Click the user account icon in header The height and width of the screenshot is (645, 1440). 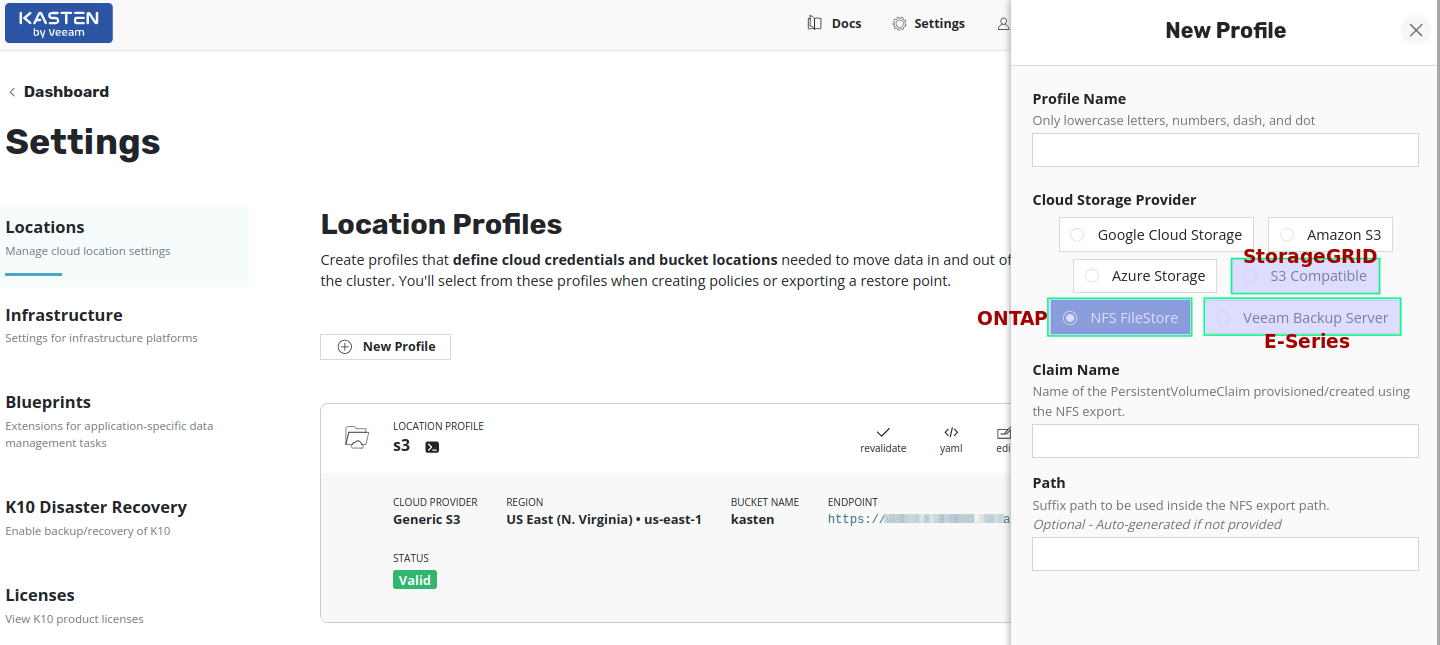point(1003,23)
